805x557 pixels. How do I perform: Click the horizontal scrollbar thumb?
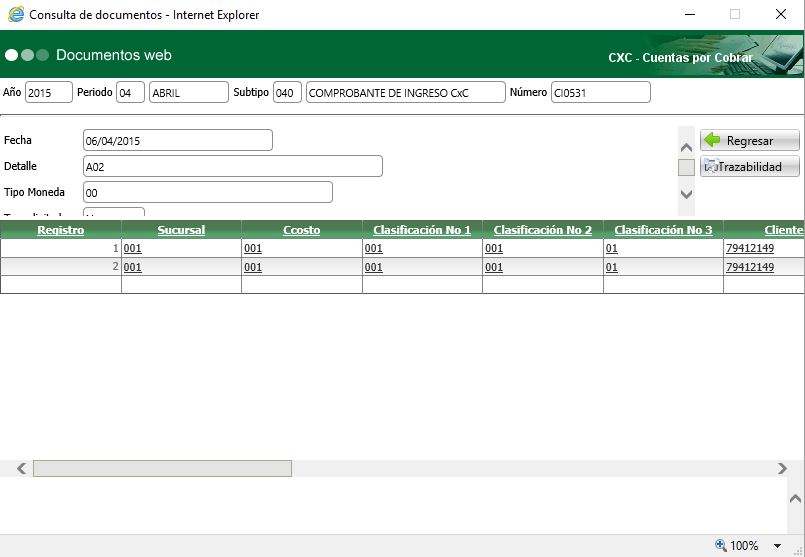[162, 468]
